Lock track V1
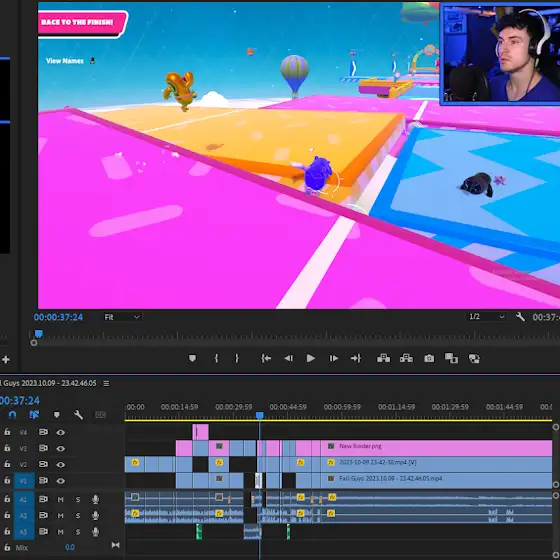 click(x=7, y=480)
